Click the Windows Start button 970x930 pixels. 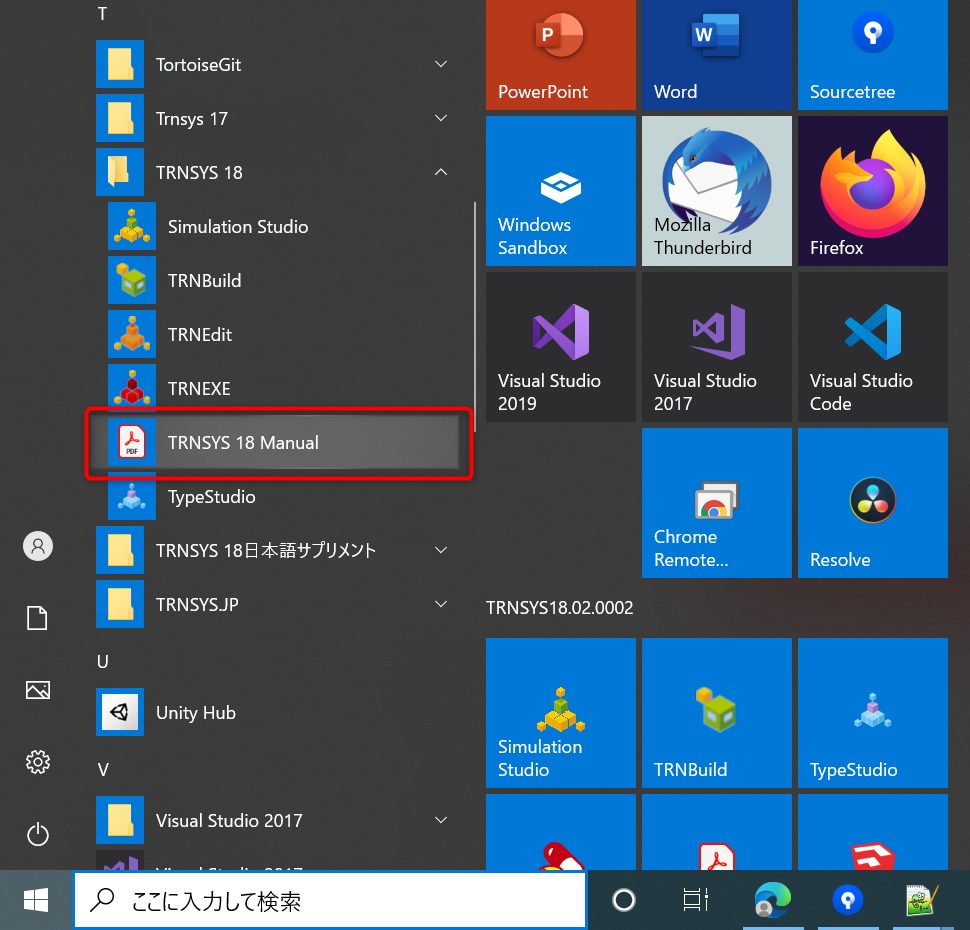(x=36, y=900)
